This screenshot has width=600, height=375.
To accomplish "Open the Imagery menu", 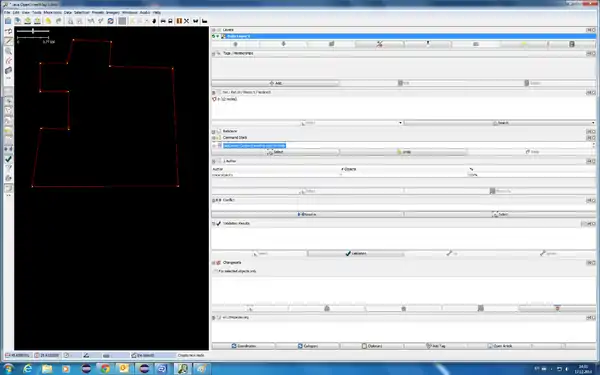I will tap(113, 13).
